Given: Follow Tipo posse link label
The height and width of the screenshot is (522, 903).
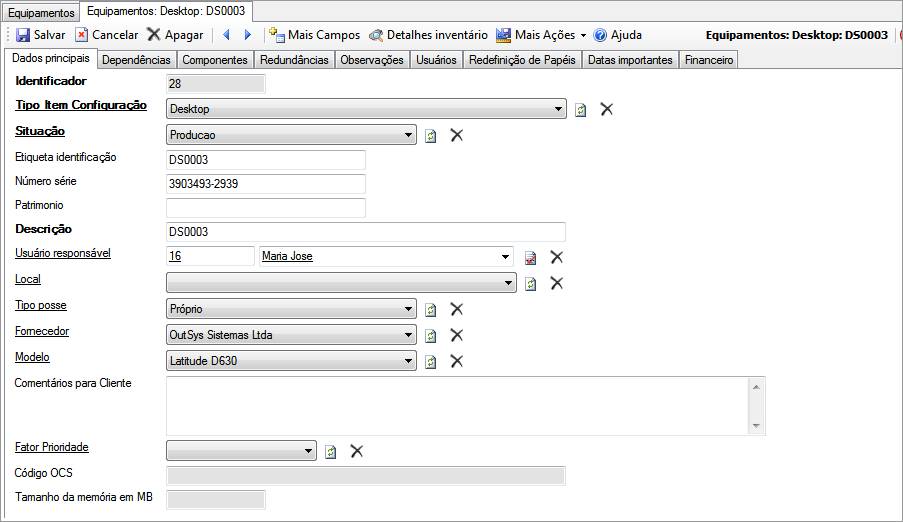Looking at the screenshot, I should point(41,305).
